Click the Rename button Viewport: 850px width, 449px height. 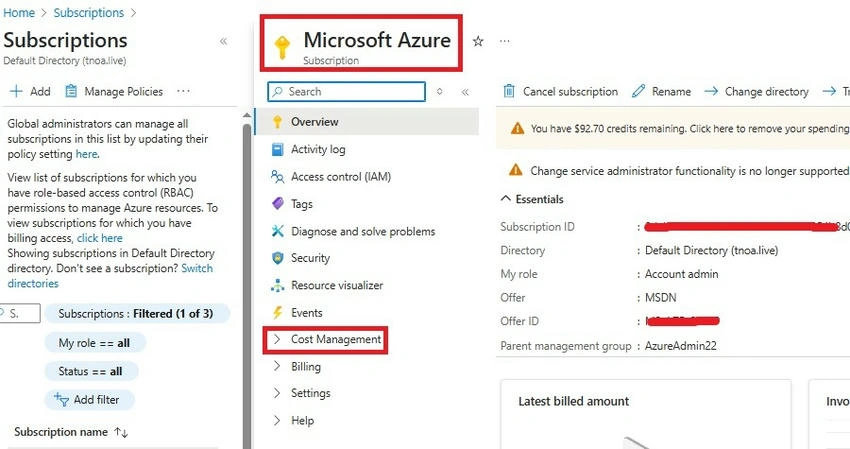tap(661, 91)
